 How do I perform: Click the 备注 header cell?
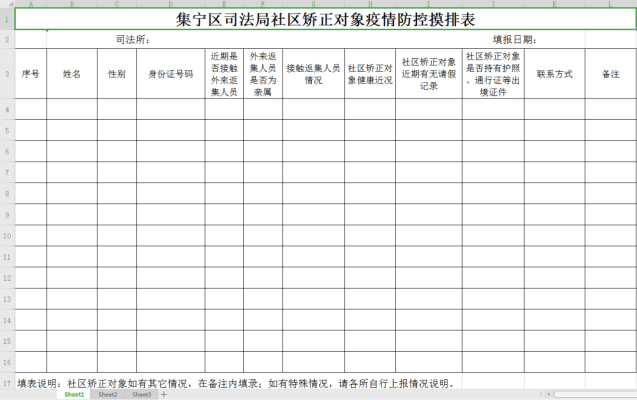[610, 74]
